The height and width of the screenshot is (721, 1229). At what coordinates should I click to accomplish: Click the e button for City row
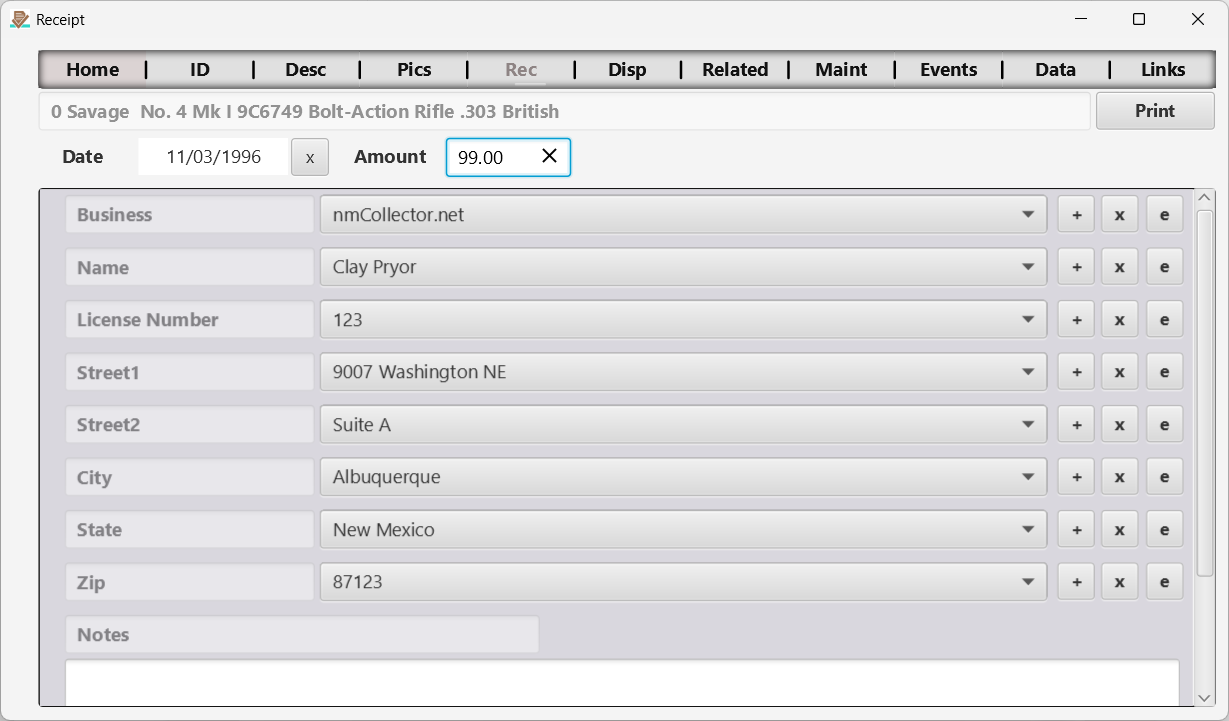pos(1164,477)
